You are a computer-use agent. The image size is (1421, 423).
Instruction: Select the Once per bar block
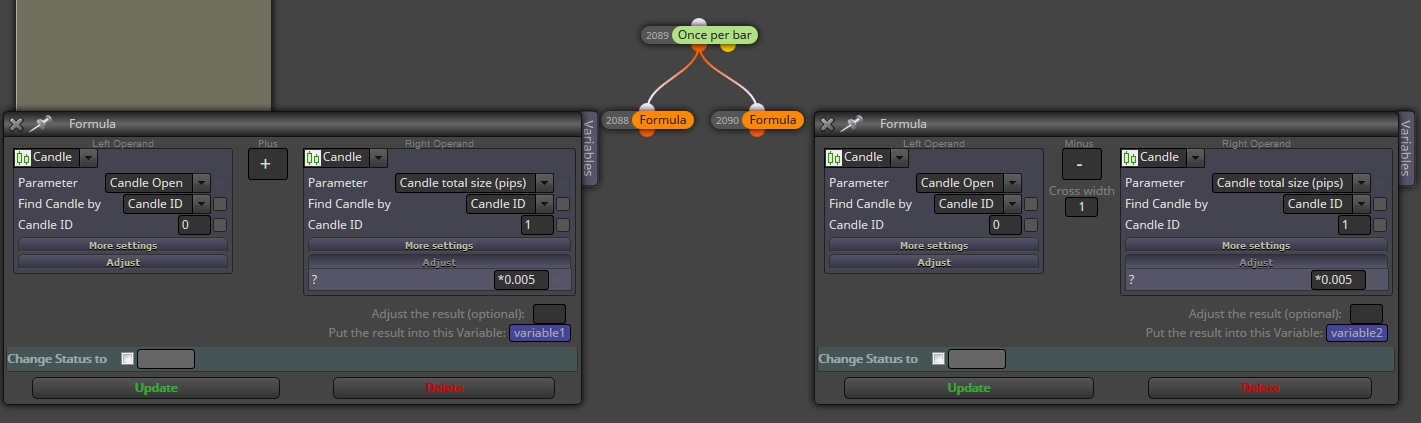click(x=714, y=35)
